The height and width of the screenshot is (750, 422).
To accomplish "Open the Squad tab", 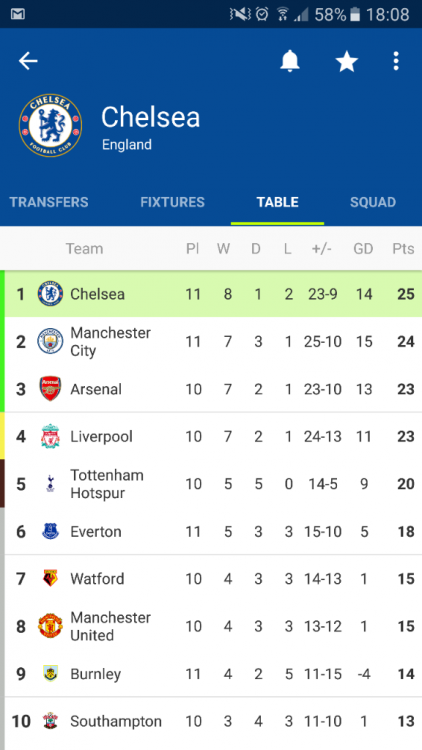I will [x=373, y=202].
